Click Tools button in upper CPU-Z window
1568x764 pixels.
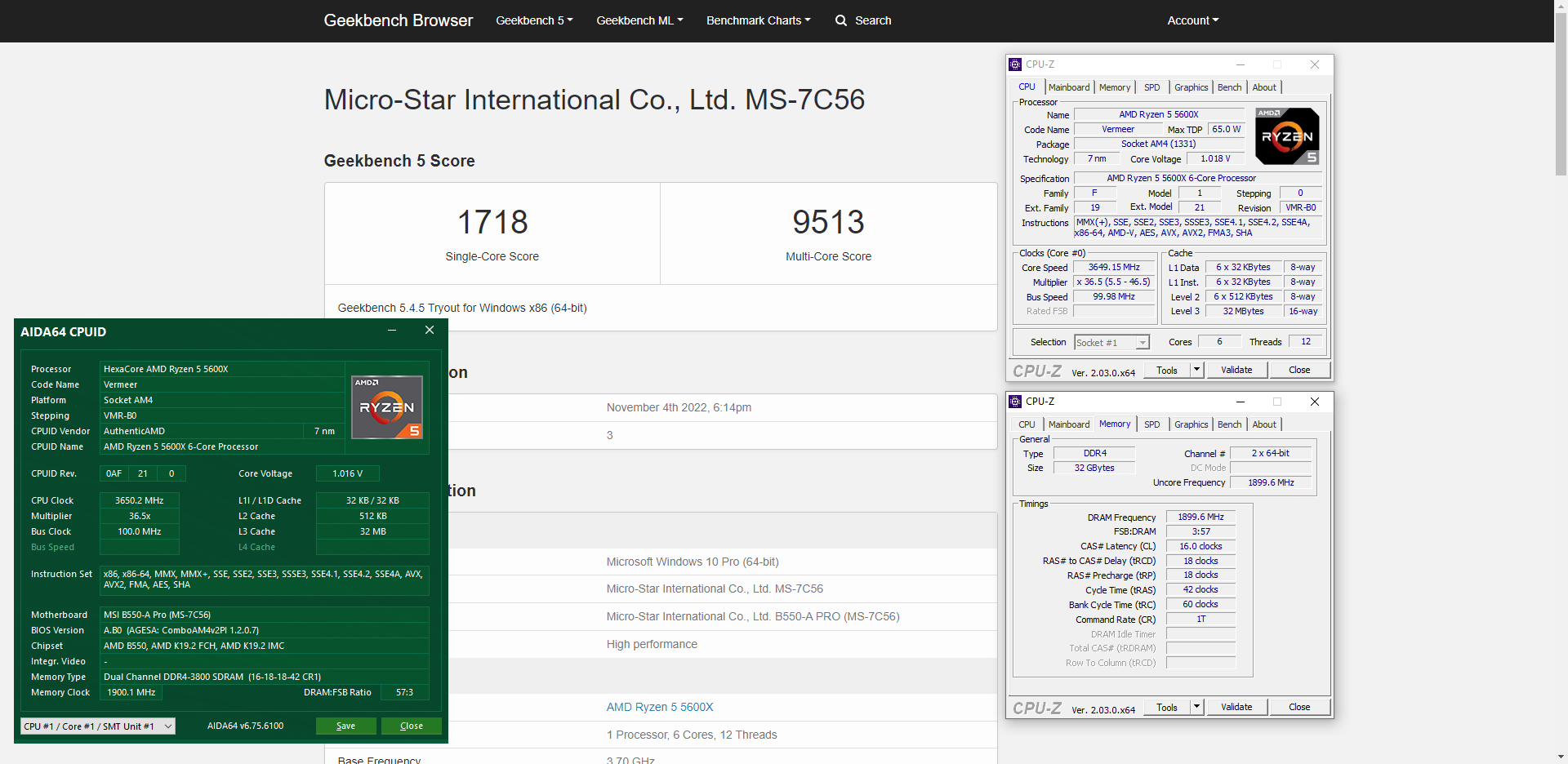pyautogui.click(x=1167, y=371)
